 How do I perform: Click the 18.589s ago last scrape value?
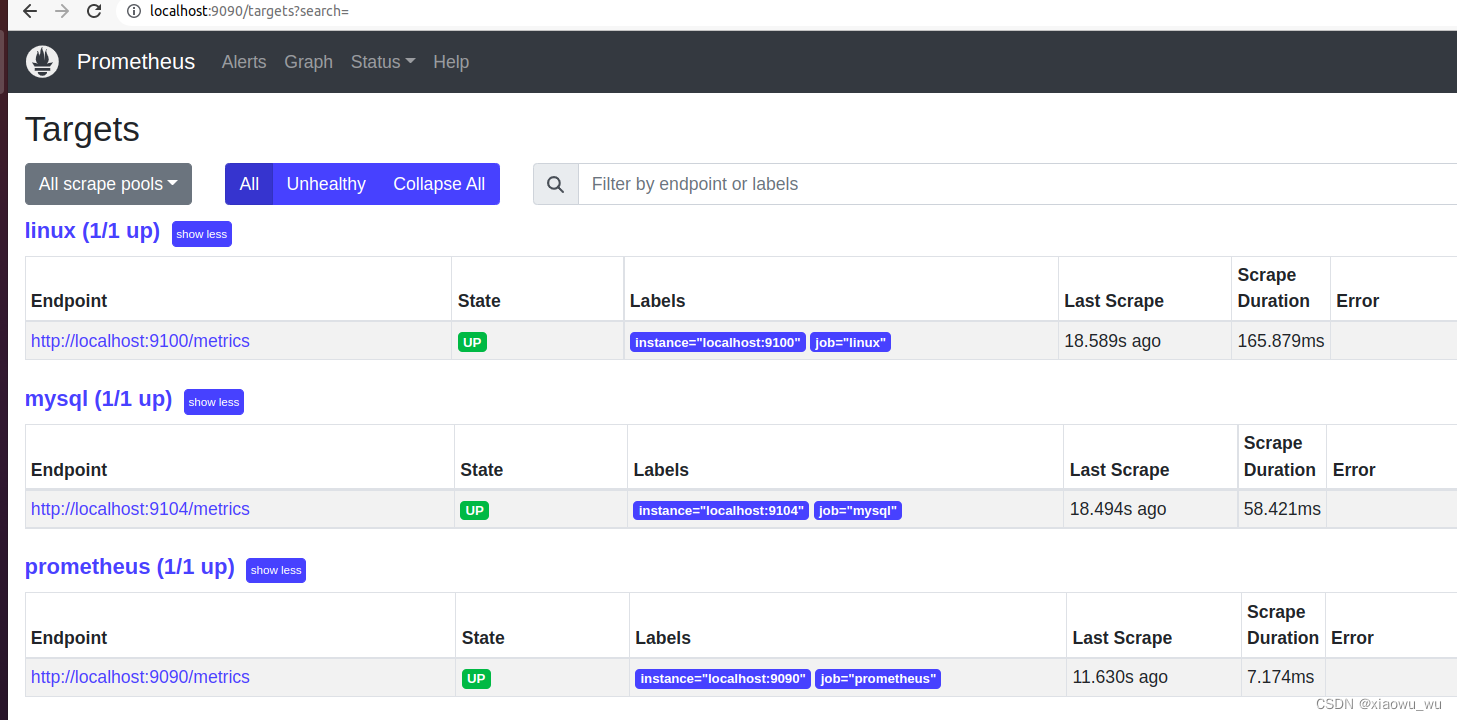point(1112,341)
